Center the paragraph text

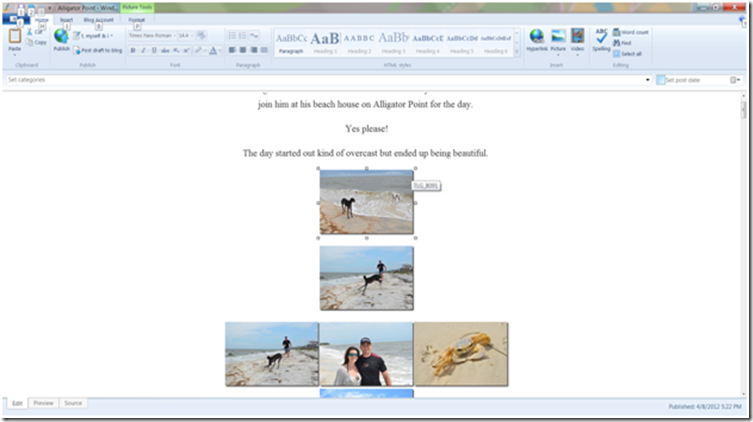[x=243, y=50]
